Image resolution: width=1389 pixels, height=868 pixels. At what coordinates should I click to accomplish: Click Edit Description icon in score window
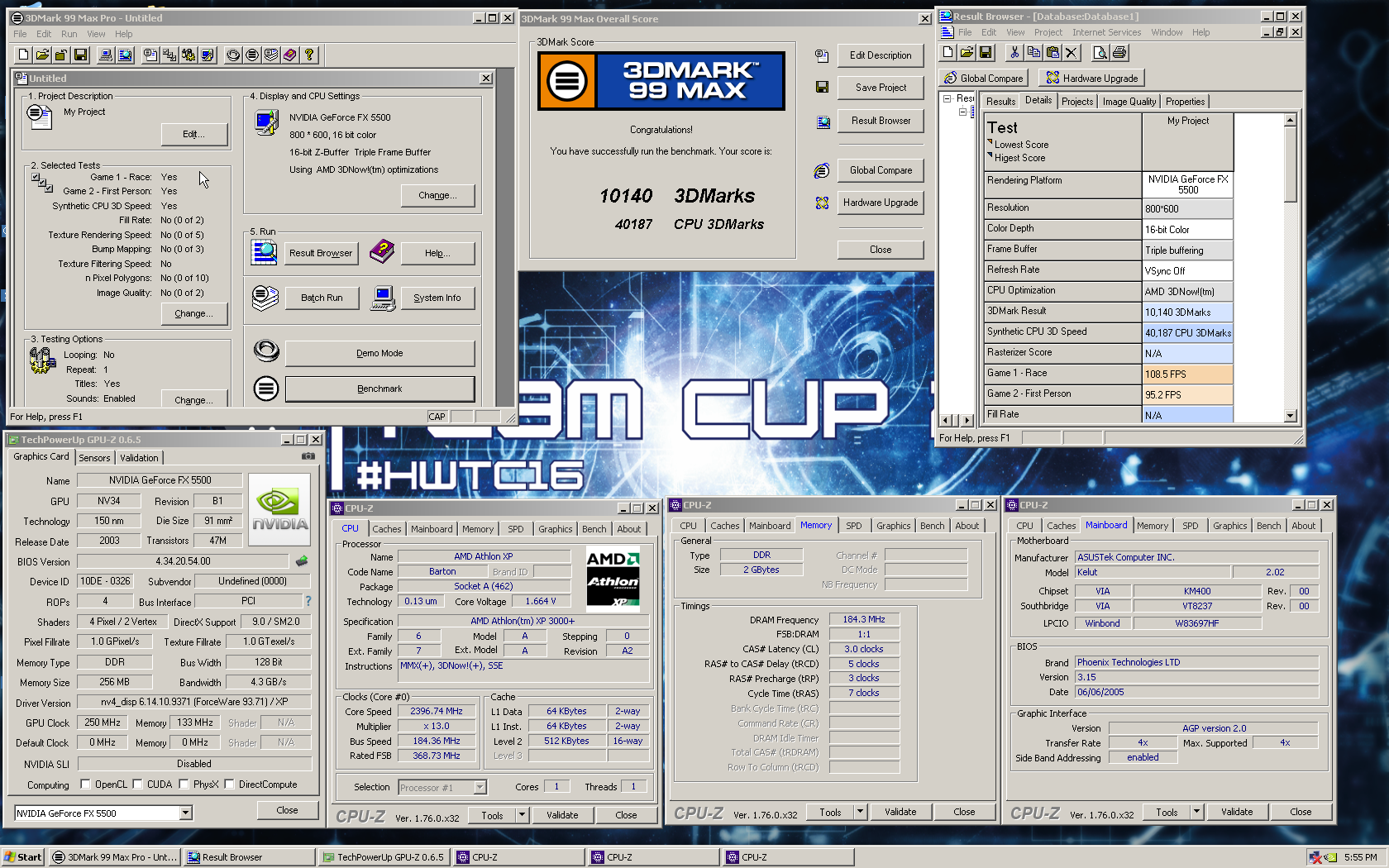[x=822, y=55]
